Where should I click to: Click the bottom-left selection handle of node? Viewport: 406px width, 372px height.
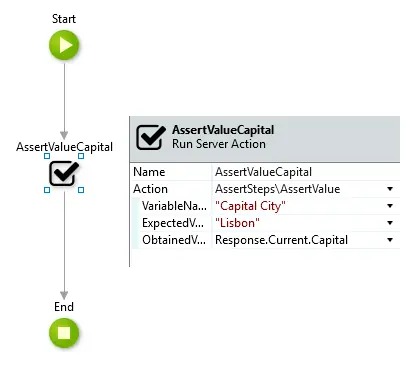click(x=47, y=190)
